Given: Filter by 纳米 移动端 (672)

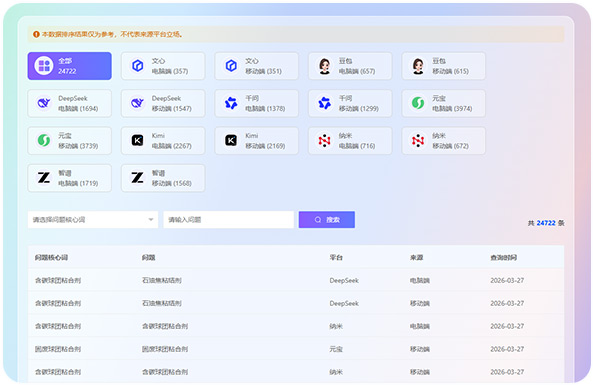Looking at the screenshot, I should point(443,141).
